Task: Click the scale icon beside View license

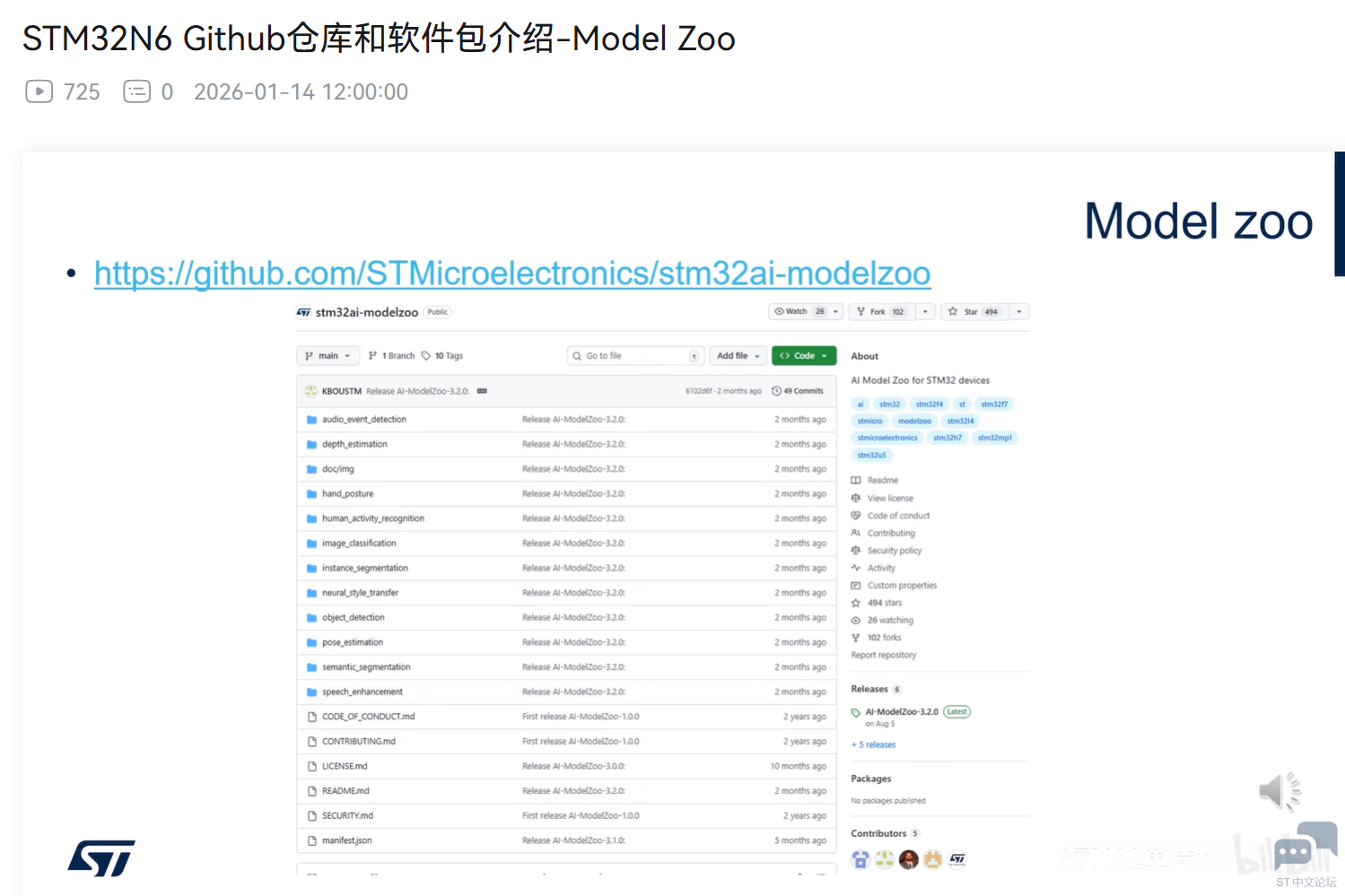Action: tap(856, 499)
